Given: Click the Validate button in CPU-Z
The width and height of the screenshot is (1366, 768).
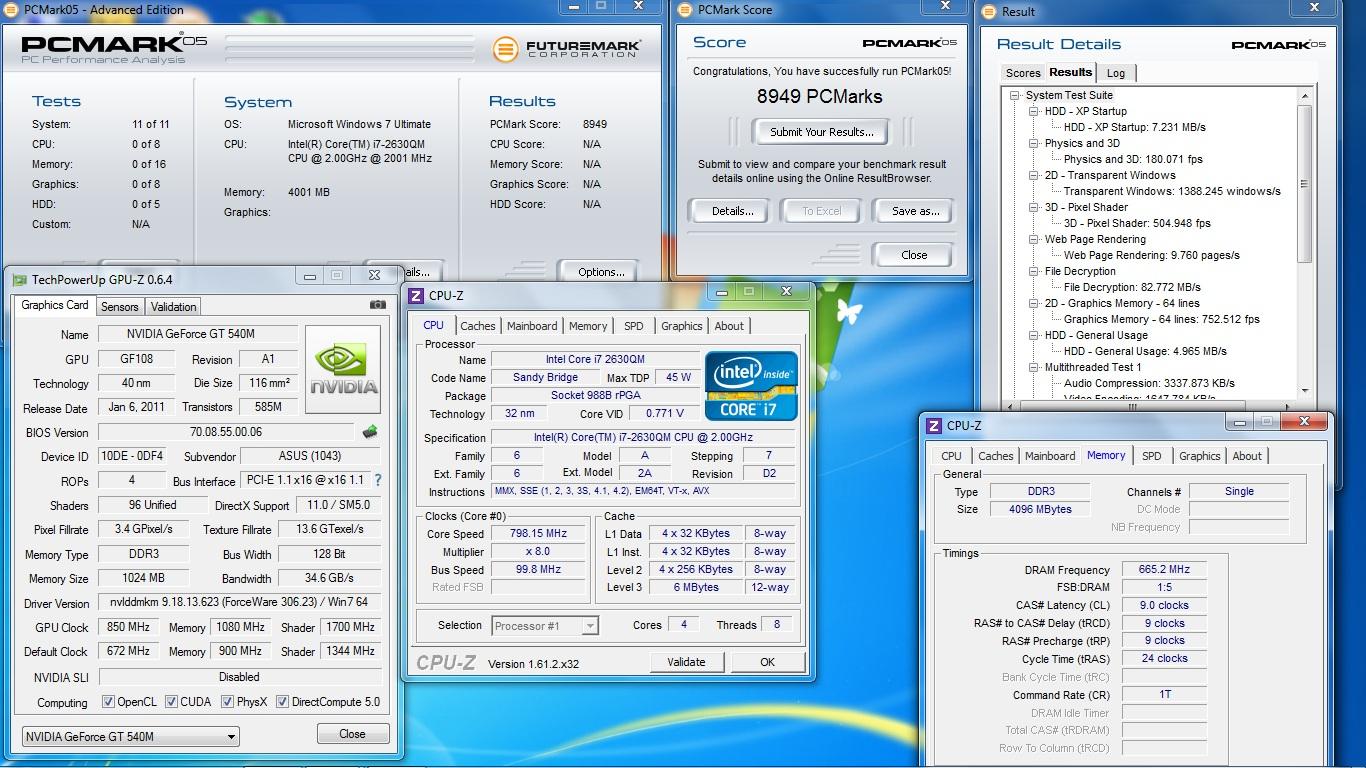Looking at the screenshot, I should click(x=686, y=662).
